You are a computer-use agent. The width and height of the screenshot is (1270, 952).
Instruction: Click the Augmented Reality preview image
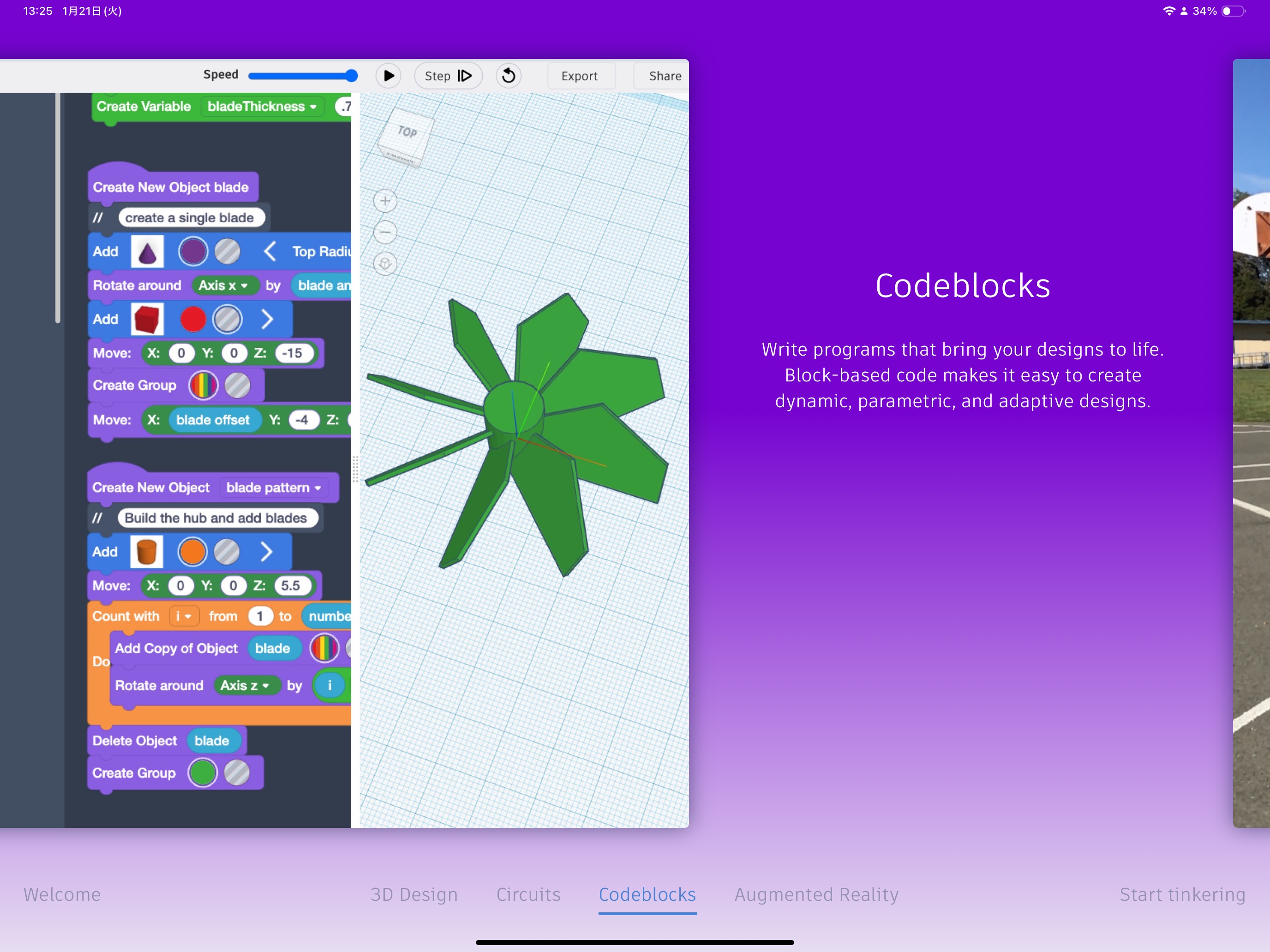[x=1252, y=443]
